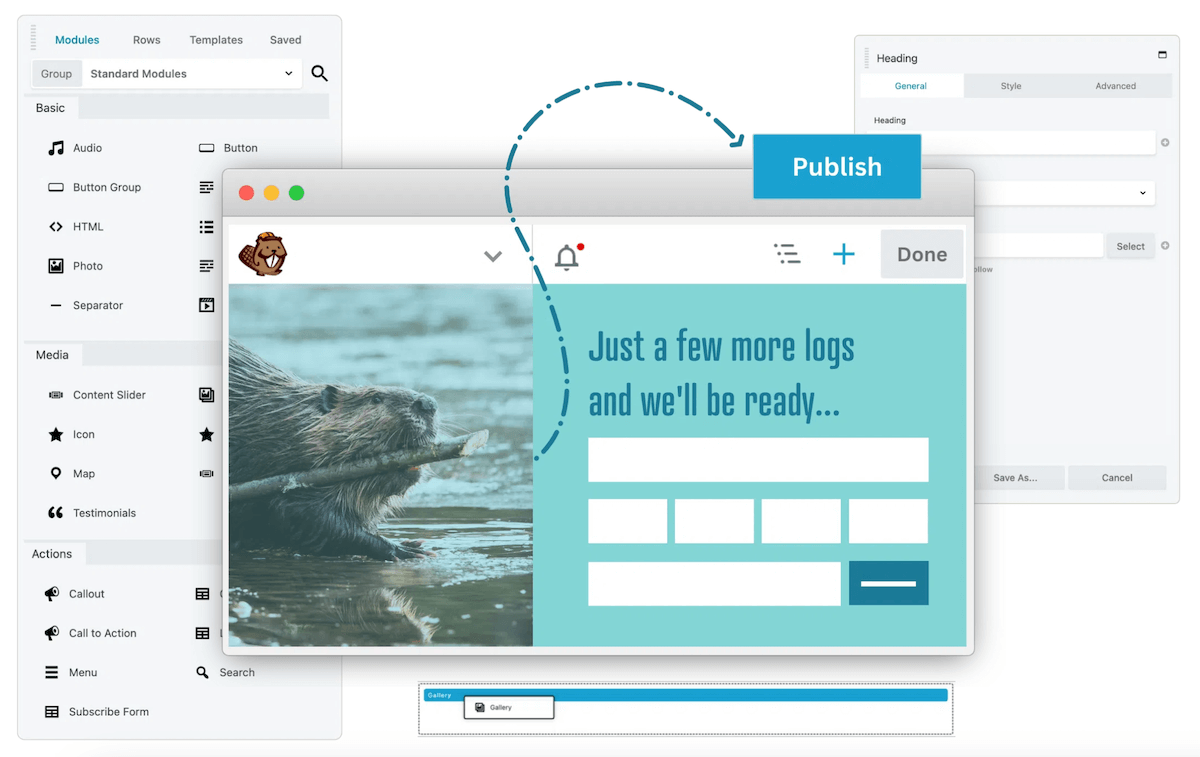Image resolution: width=1200 pixels, height=757 pixels.
Task: Click the wide top input in the form
Action: click(x=758, y=459)
